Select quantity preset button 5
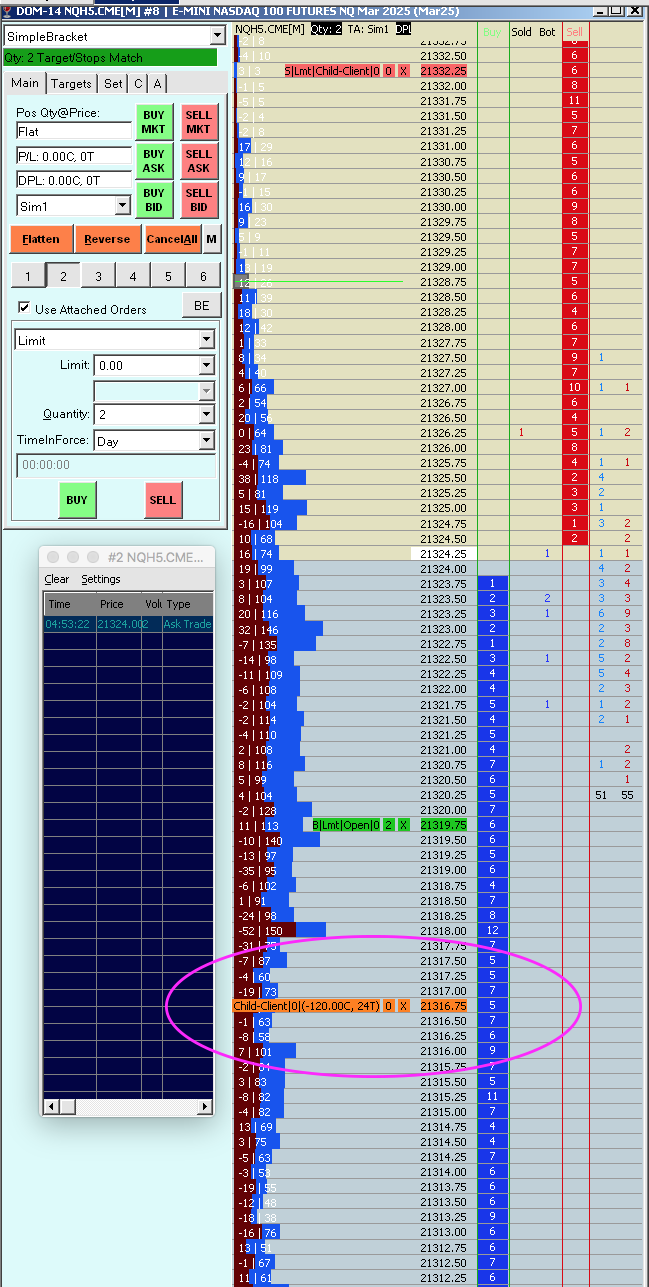649x1287 pixels. point(167,277)
